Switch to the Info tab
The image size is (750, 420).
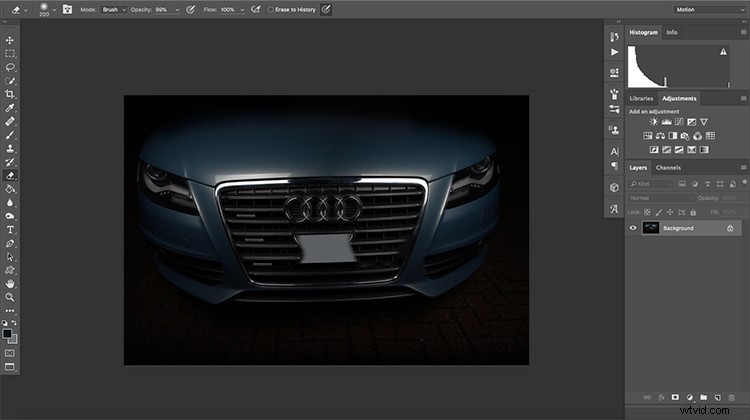click(672, 33)
